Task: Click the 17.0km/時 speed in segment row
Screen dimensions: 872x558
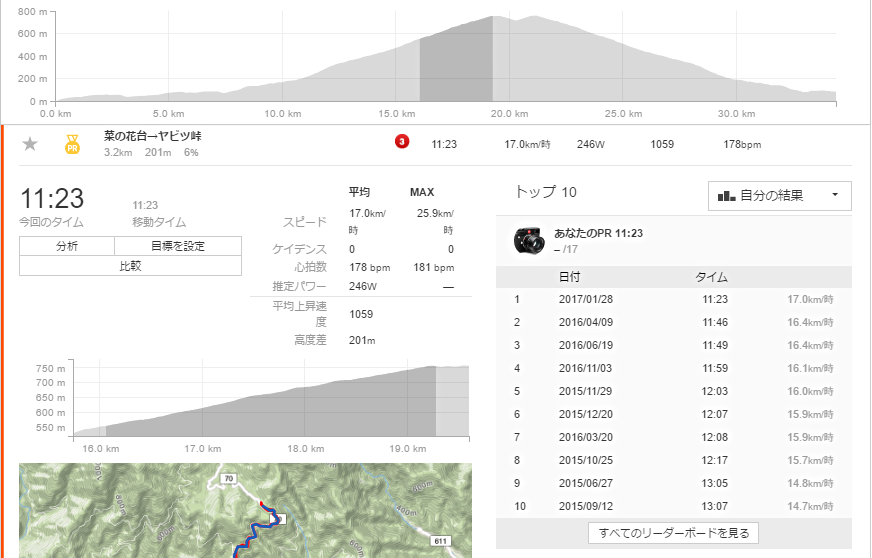Action: coord(527,144)
